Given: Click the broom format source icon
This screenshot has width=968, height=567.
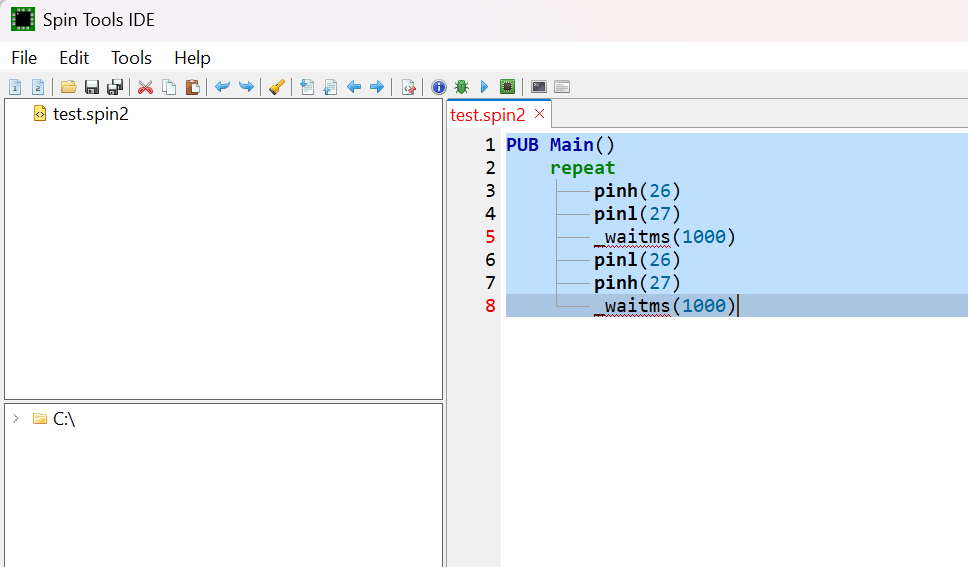Looking at the screenshot, I should 276,87.
